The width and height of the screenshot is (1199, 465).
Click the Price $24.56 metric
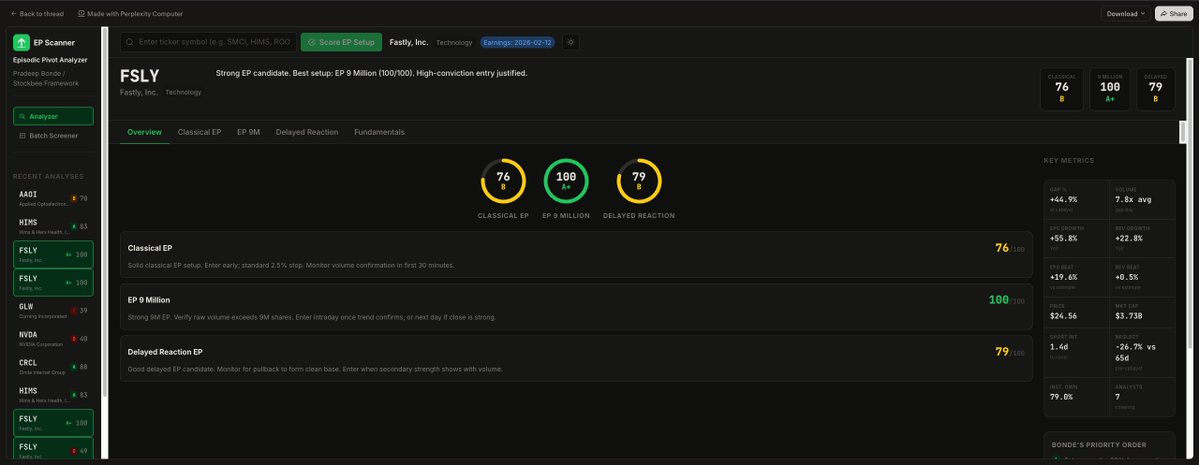pyautogui.click(x=1077, y=312)
